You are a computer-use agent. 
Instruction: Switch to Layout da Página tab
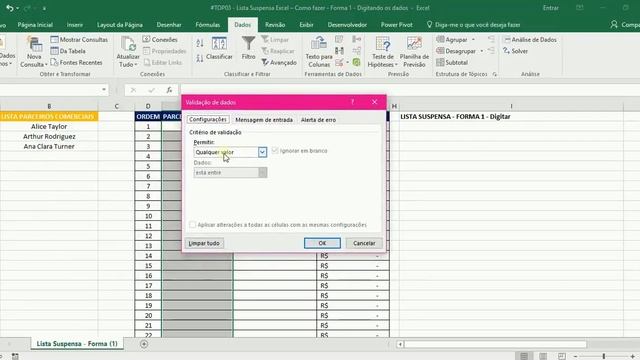[120, 25]
